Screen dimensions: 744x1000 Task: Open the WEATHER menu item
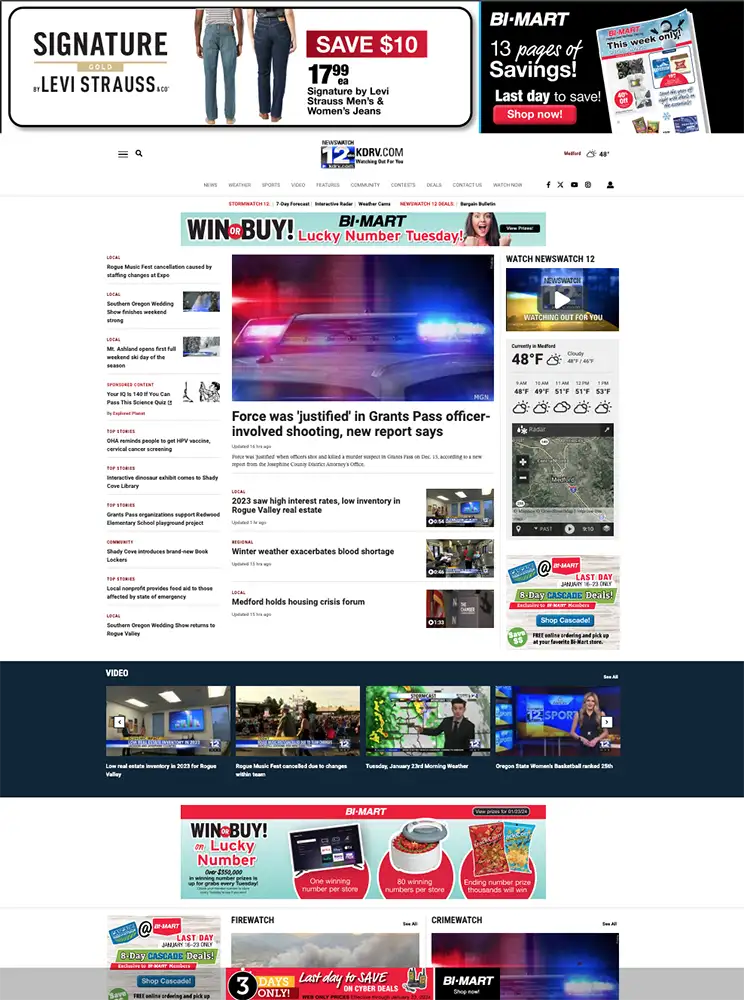pos(240,185)
